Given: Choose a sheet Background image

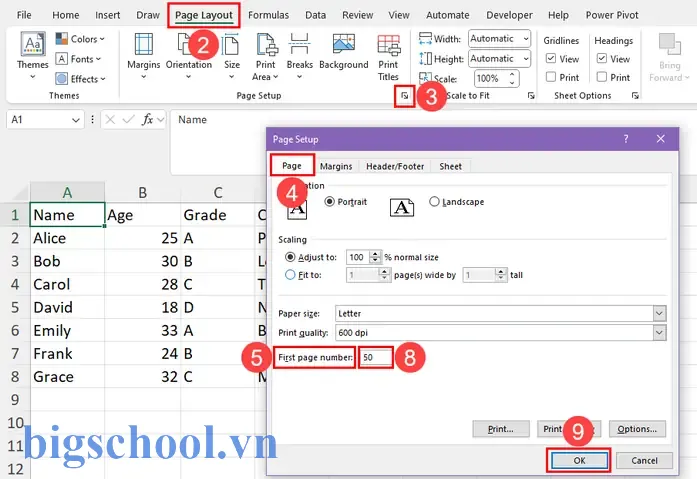Looking at the screenshot, I should click(x=344, y=51).
